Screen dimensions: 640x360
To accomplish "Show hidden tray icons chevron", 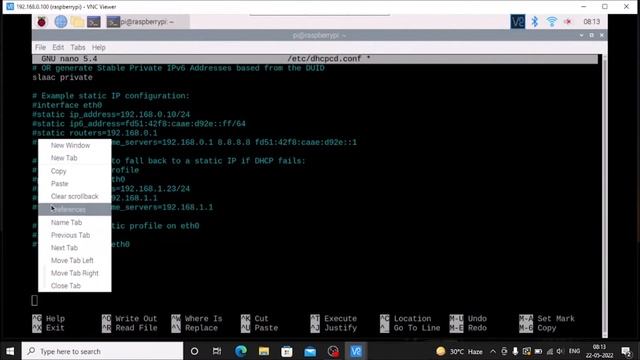I will click(493, 351).
